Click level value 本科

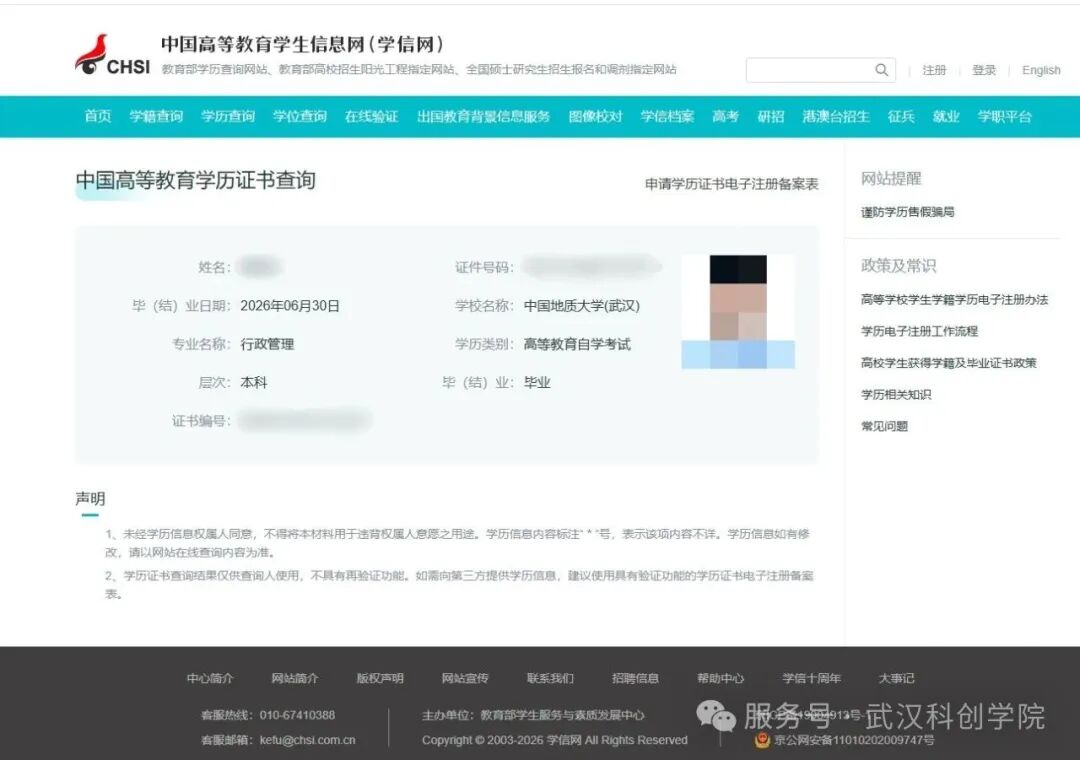point(253,382)
